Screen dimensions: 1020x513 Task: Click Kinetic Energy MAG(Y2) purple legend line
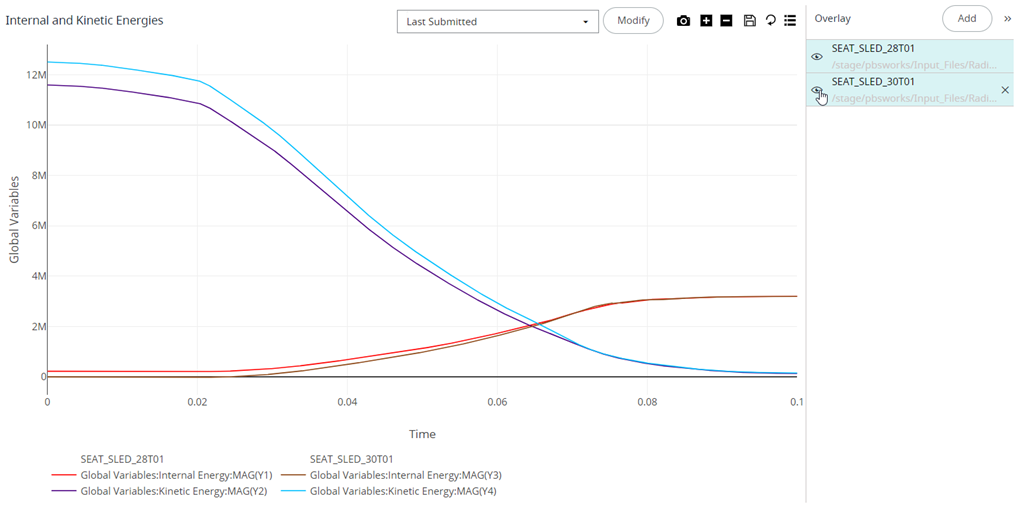pyautogui.click(x=63, y=492)
